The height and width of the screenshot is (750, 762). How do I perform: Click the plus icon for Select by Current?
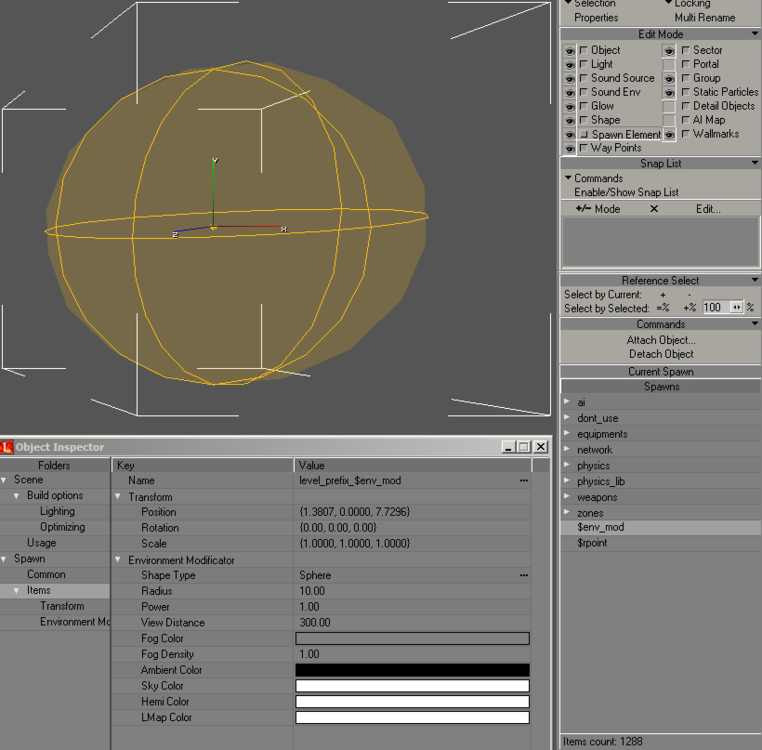[662, 295]
